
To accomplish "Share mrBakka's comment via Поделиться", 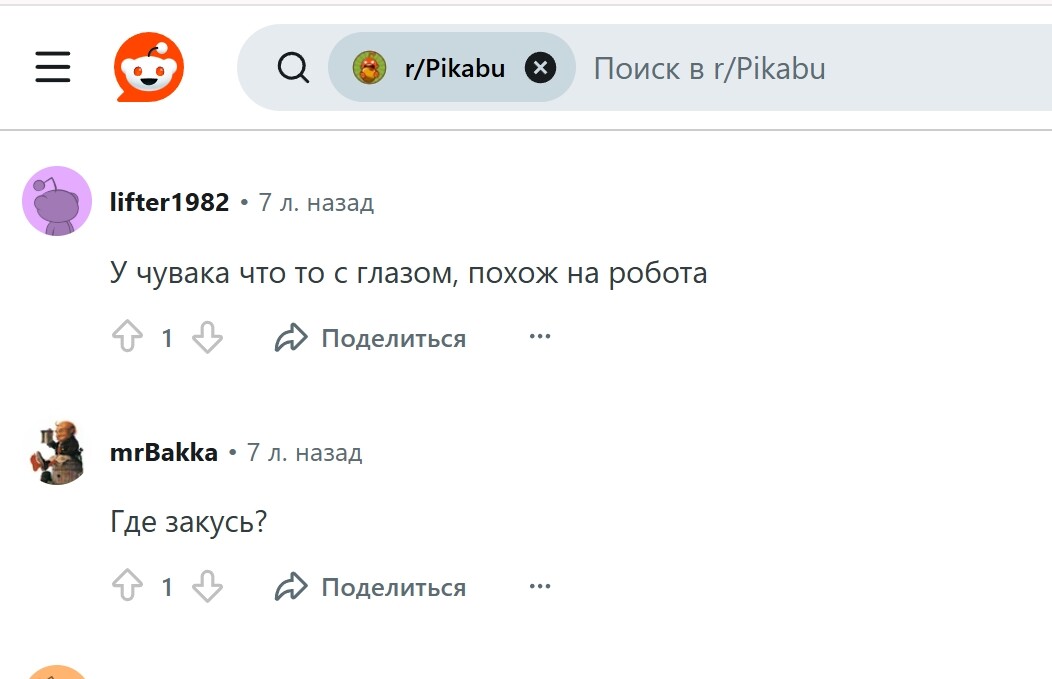I will point(370,587).
